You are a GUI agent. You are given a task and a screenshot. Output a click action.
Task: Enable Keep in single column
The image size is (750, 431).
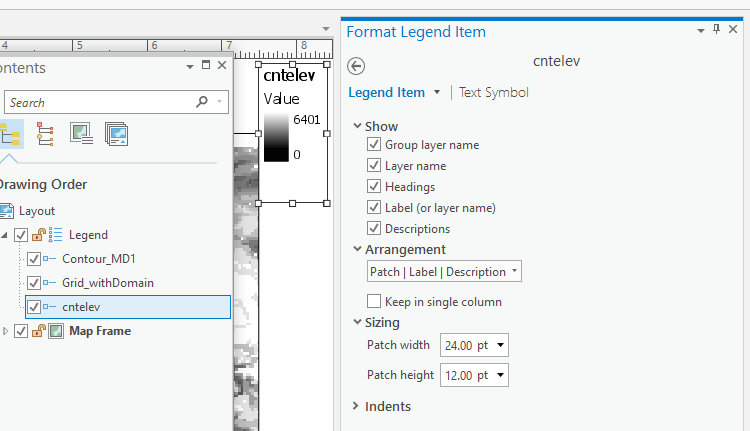(x=374, y=301)
